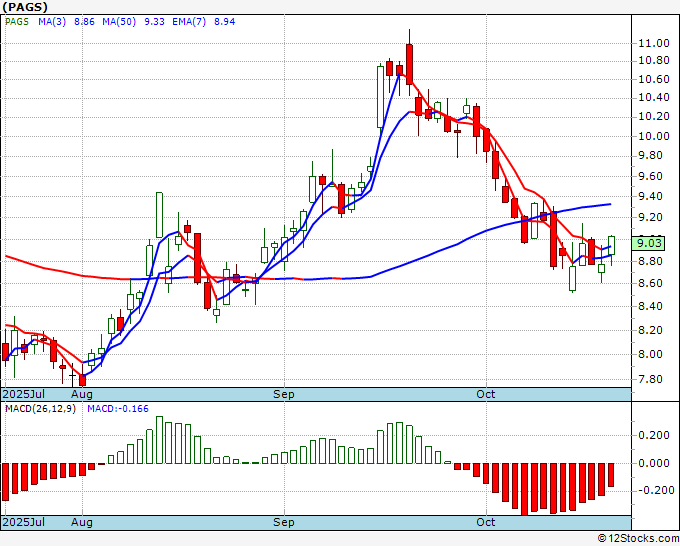Click the -0.200 MACD axis label
Viewport: 680px width, 546px height.
coord(654,490)
